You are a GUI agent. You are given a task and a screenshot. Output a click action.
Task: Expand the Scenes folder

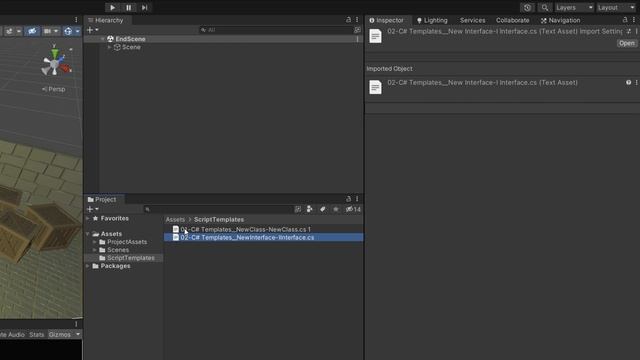tap(95, 250)
